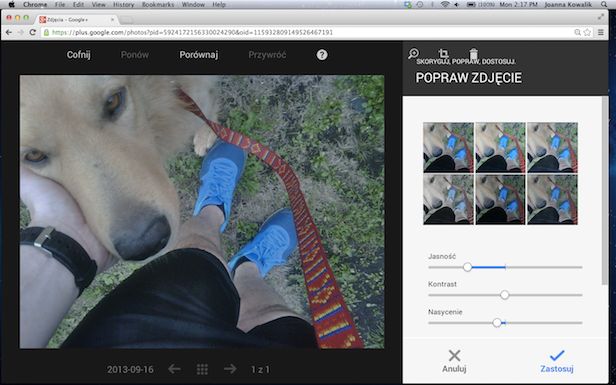Open the Apple menu
This screenshot has width=616, height=385.
tap(11, 4)
